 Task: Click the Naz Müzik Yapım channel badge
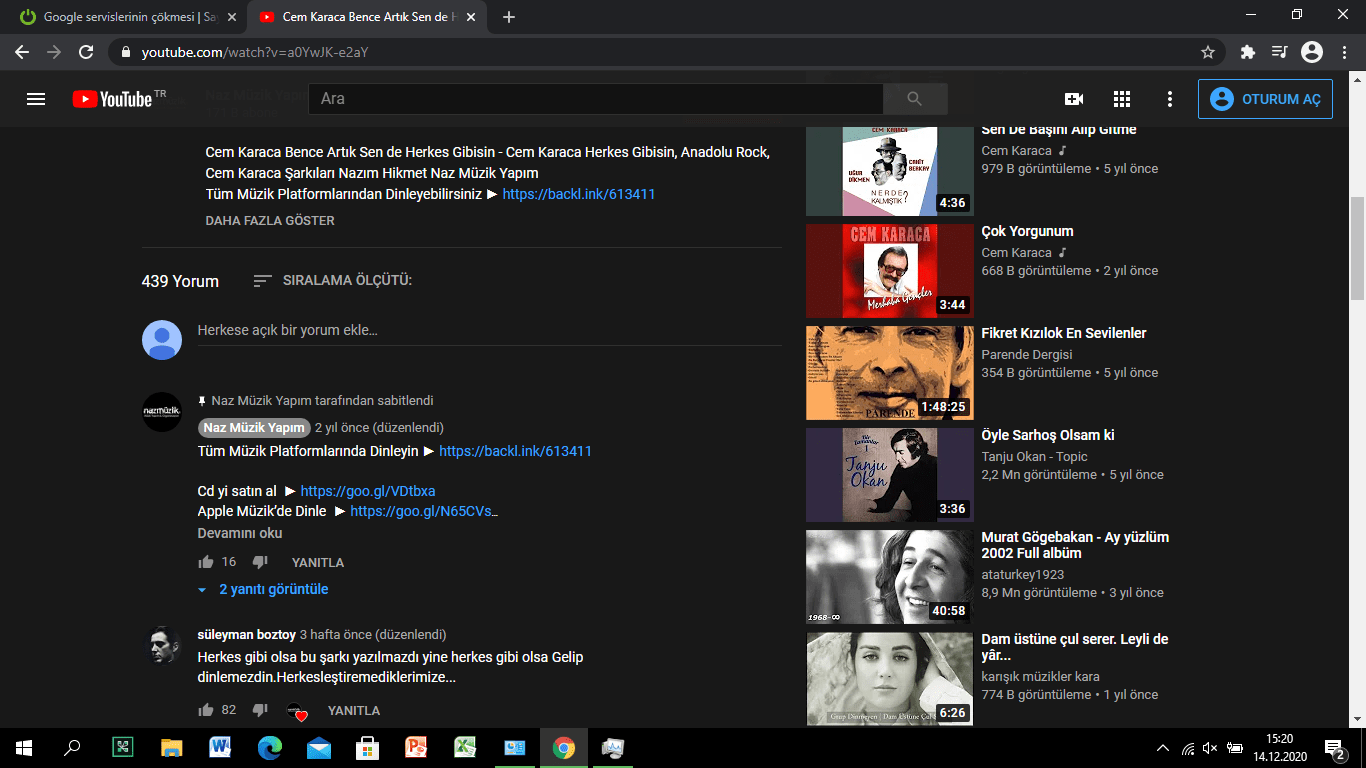(x=254, y=427)
